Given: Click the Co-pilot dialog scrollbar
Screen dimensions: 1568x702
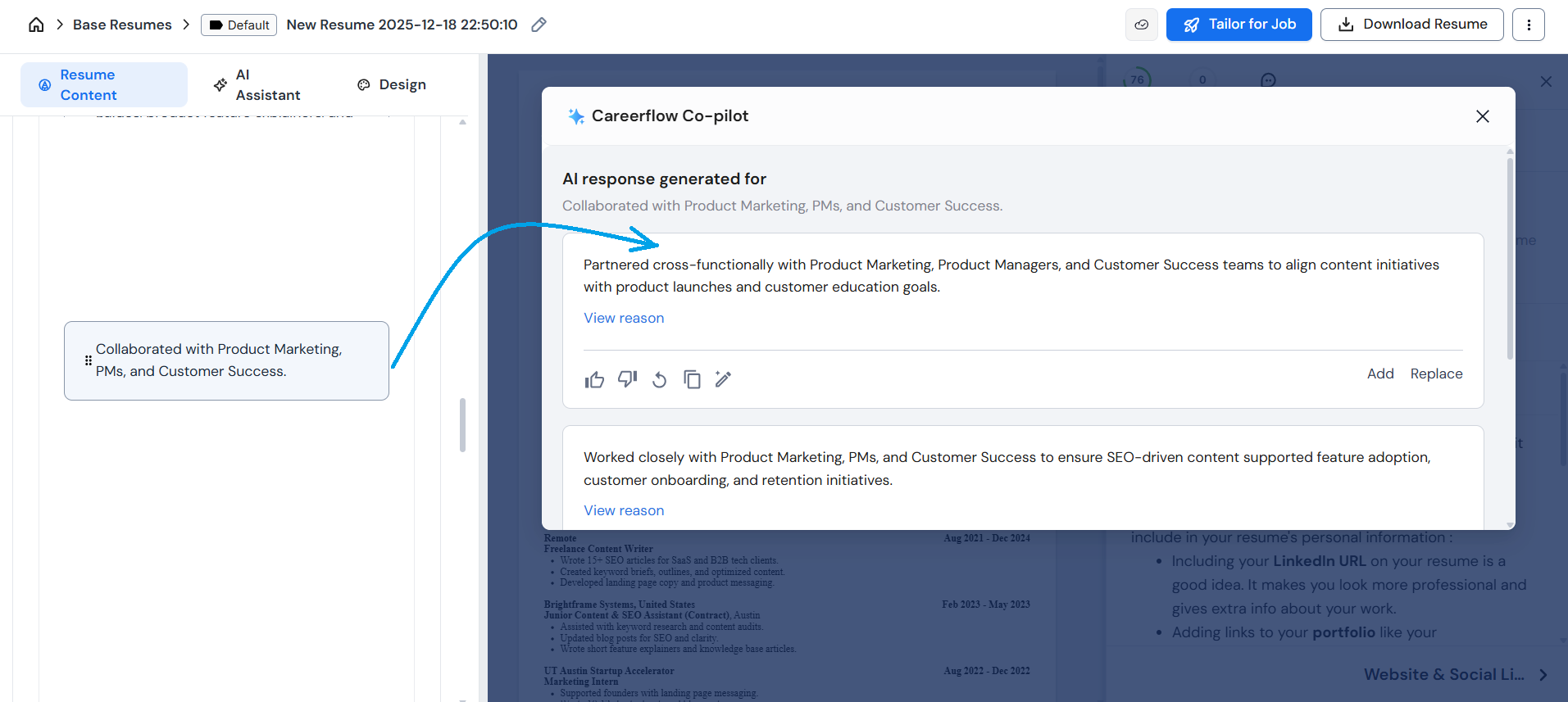Looking at the screenshot, I should coord(1510,259).
